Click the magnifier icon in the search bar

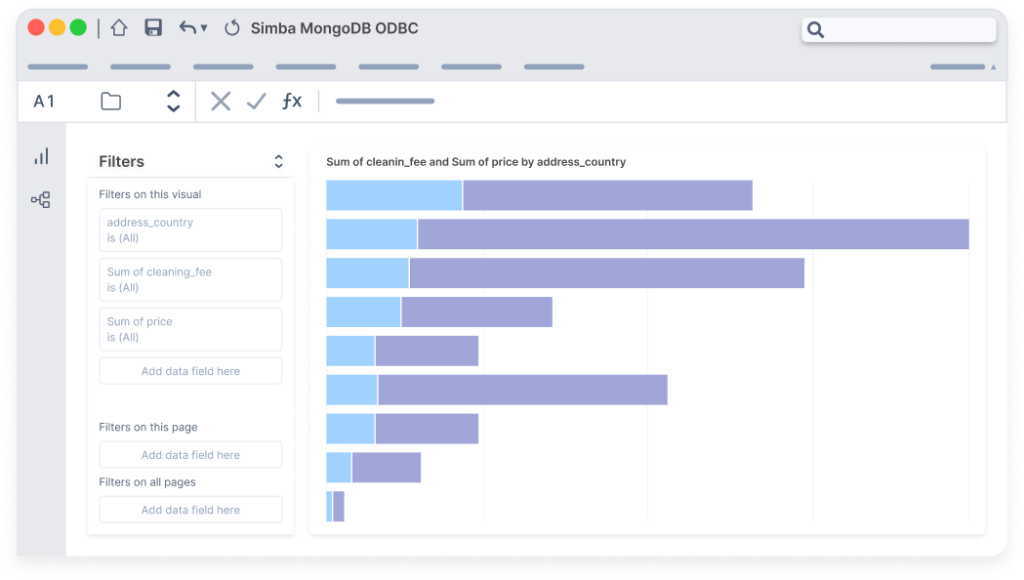[x=815, y=30]
